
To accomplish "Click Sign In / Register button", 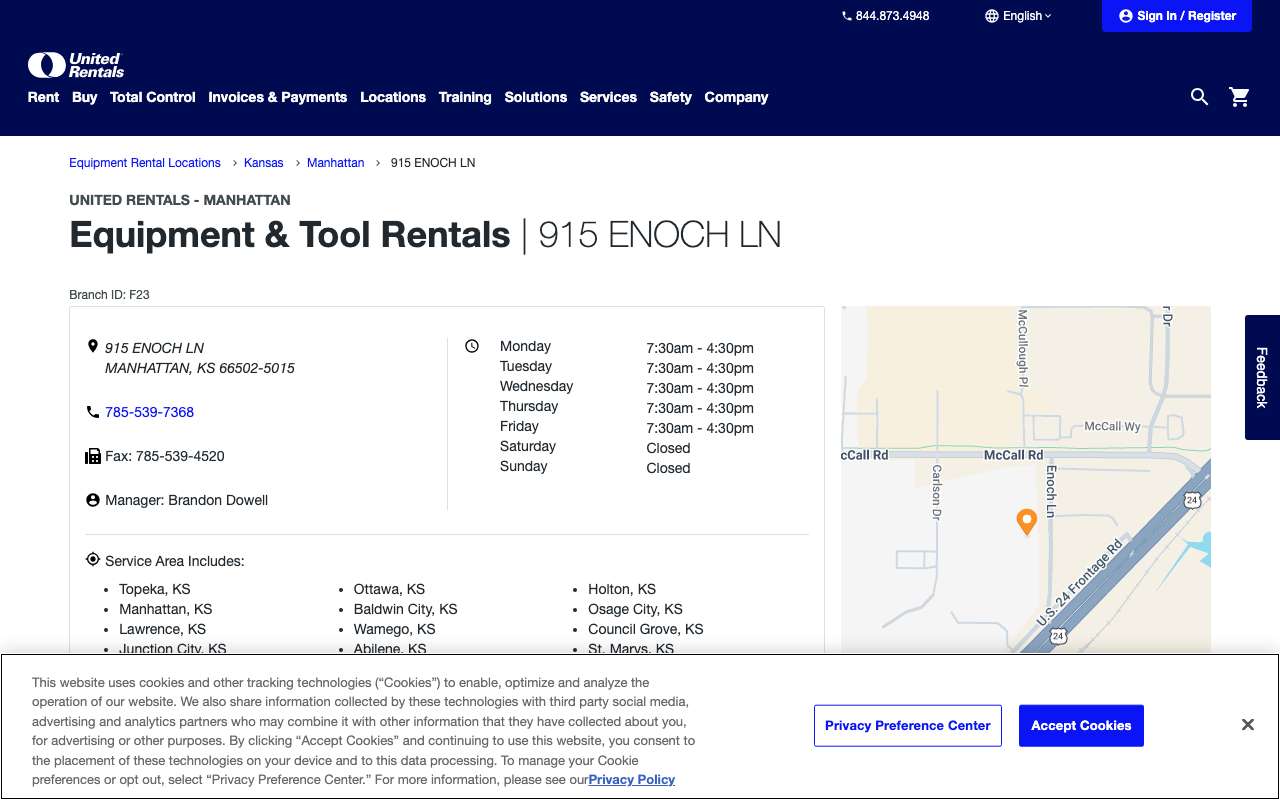I will tap(1177, 16).
